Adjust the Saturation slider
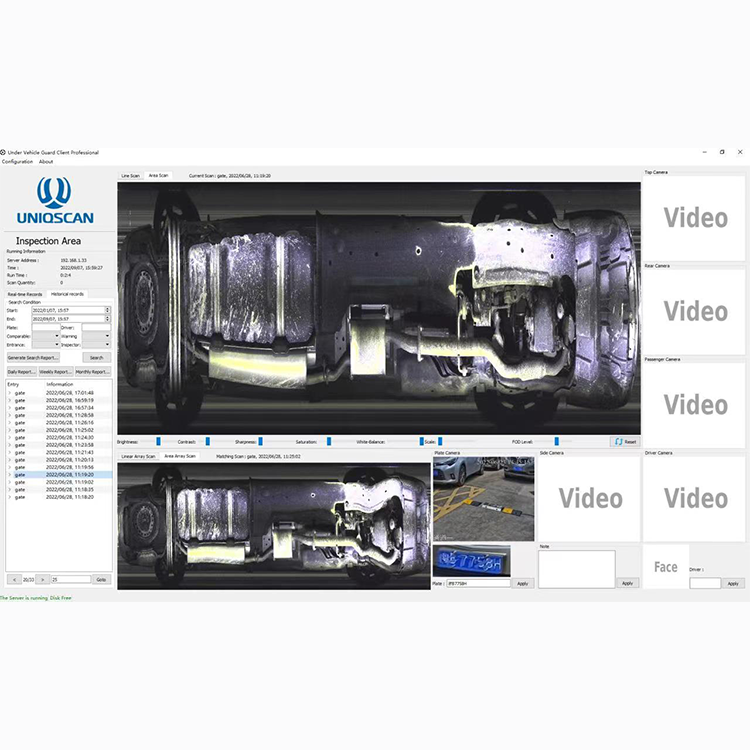 pyautogui.click(x=329, y=441)
